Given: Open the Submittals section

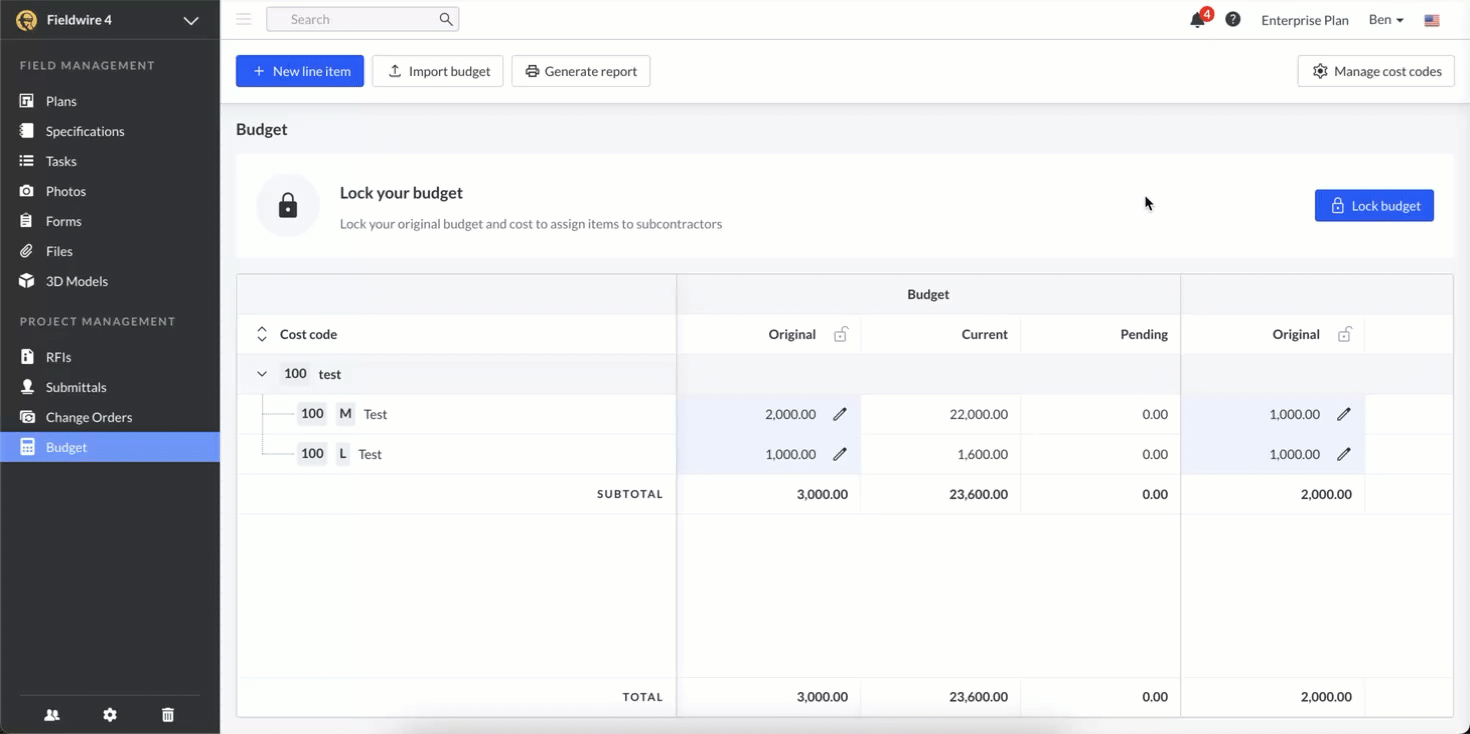Looking at the screenshot, I should click(76, 387).
